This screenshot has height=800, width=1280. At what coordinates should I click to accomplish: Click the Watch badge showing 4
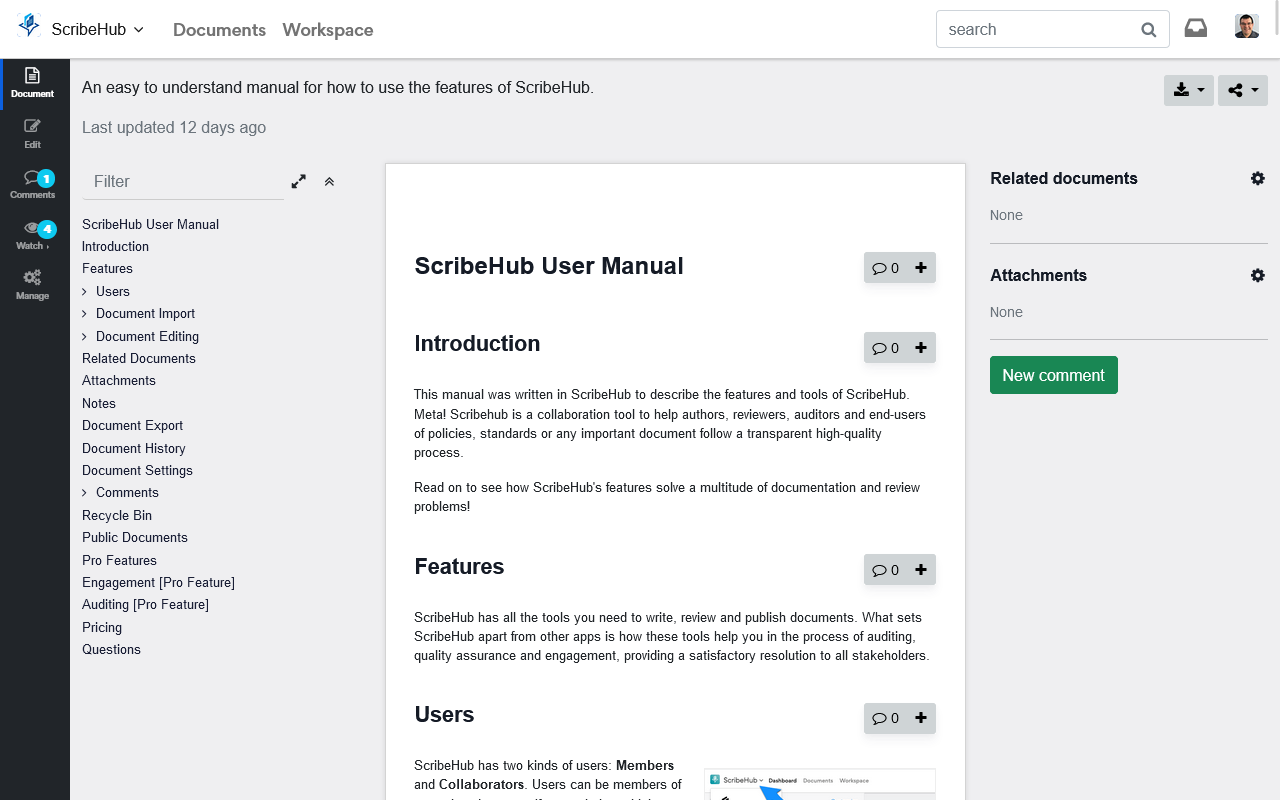(x=47, y=229)
